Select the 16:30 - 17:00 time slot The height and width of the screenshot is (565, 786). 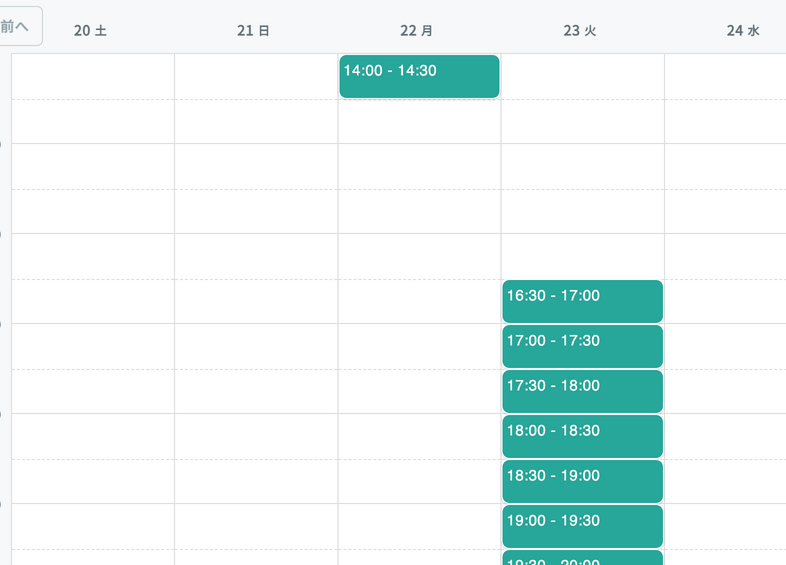pos(582,301)
